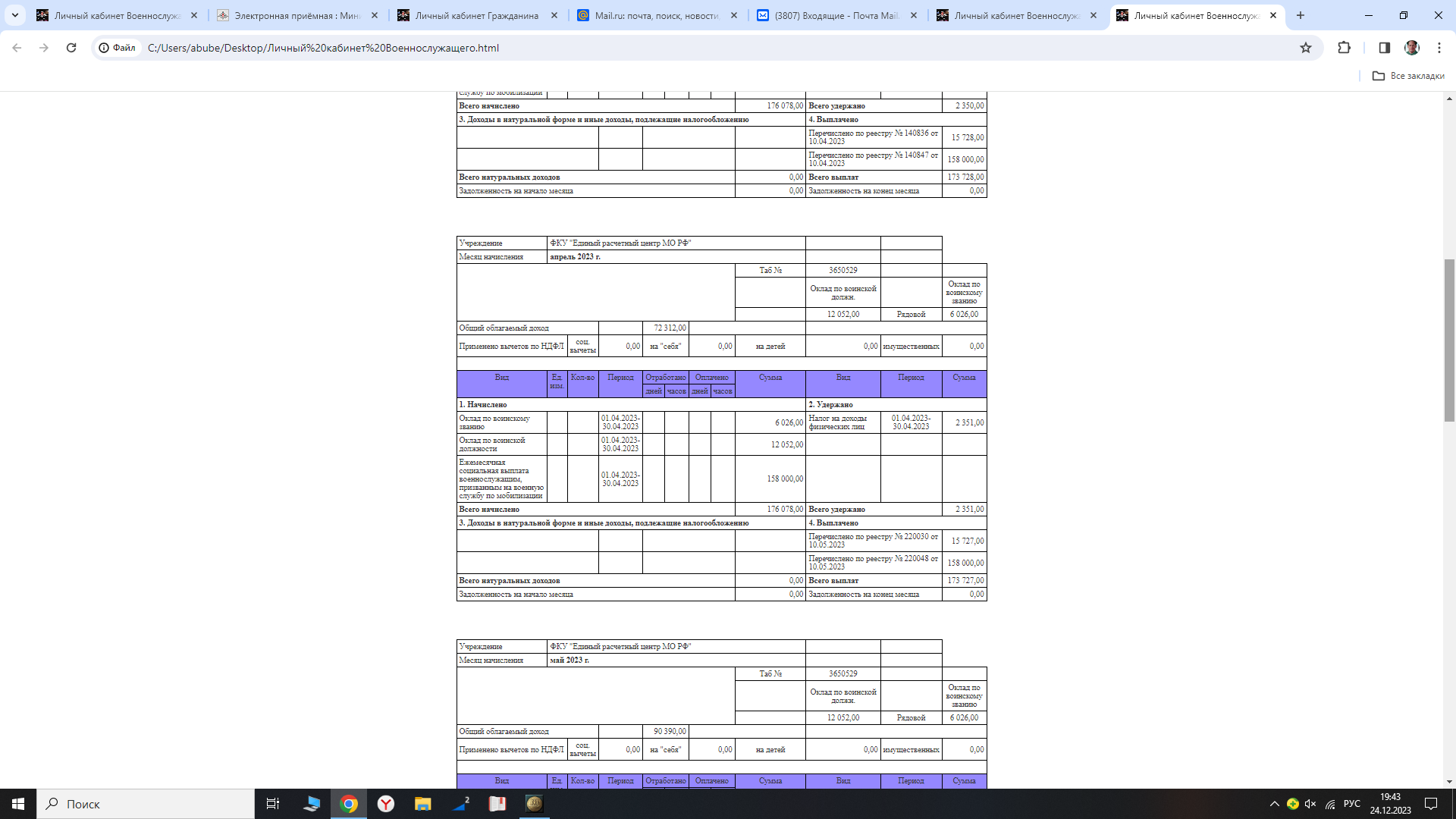Toggle muted volume speaker icon
This screenshot has height=819, width=1456.
[x=1310, y=804]
